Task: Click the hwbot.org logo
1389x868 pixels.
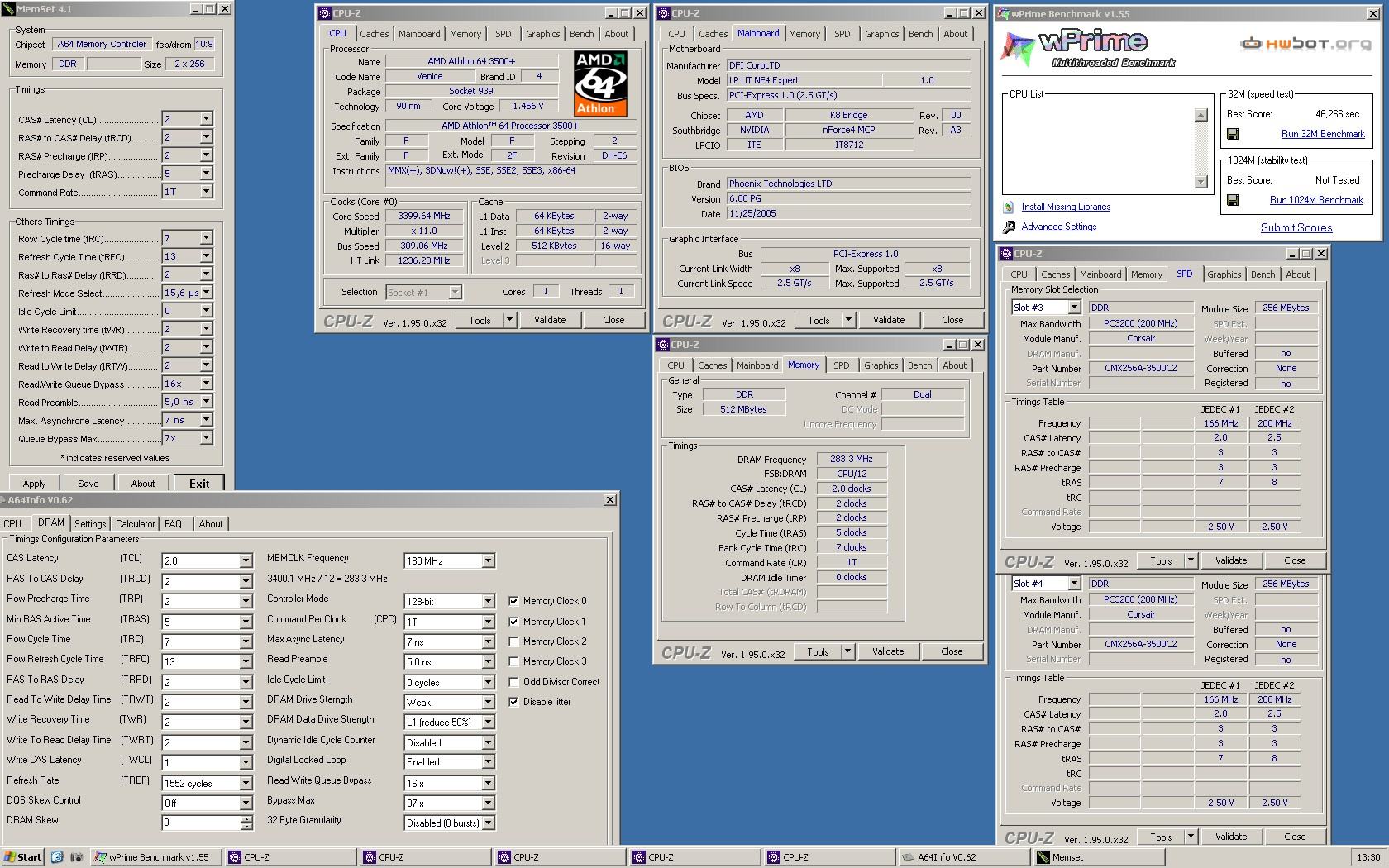Action: pos(1305,44)
